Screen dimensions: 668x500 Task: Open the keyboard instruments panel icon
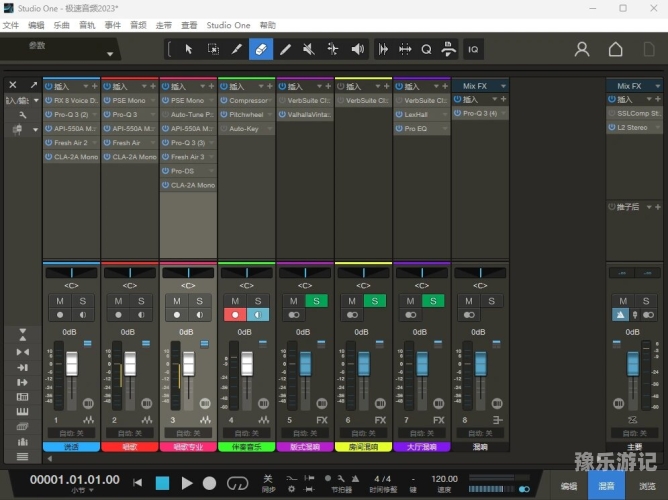[23, 411]
